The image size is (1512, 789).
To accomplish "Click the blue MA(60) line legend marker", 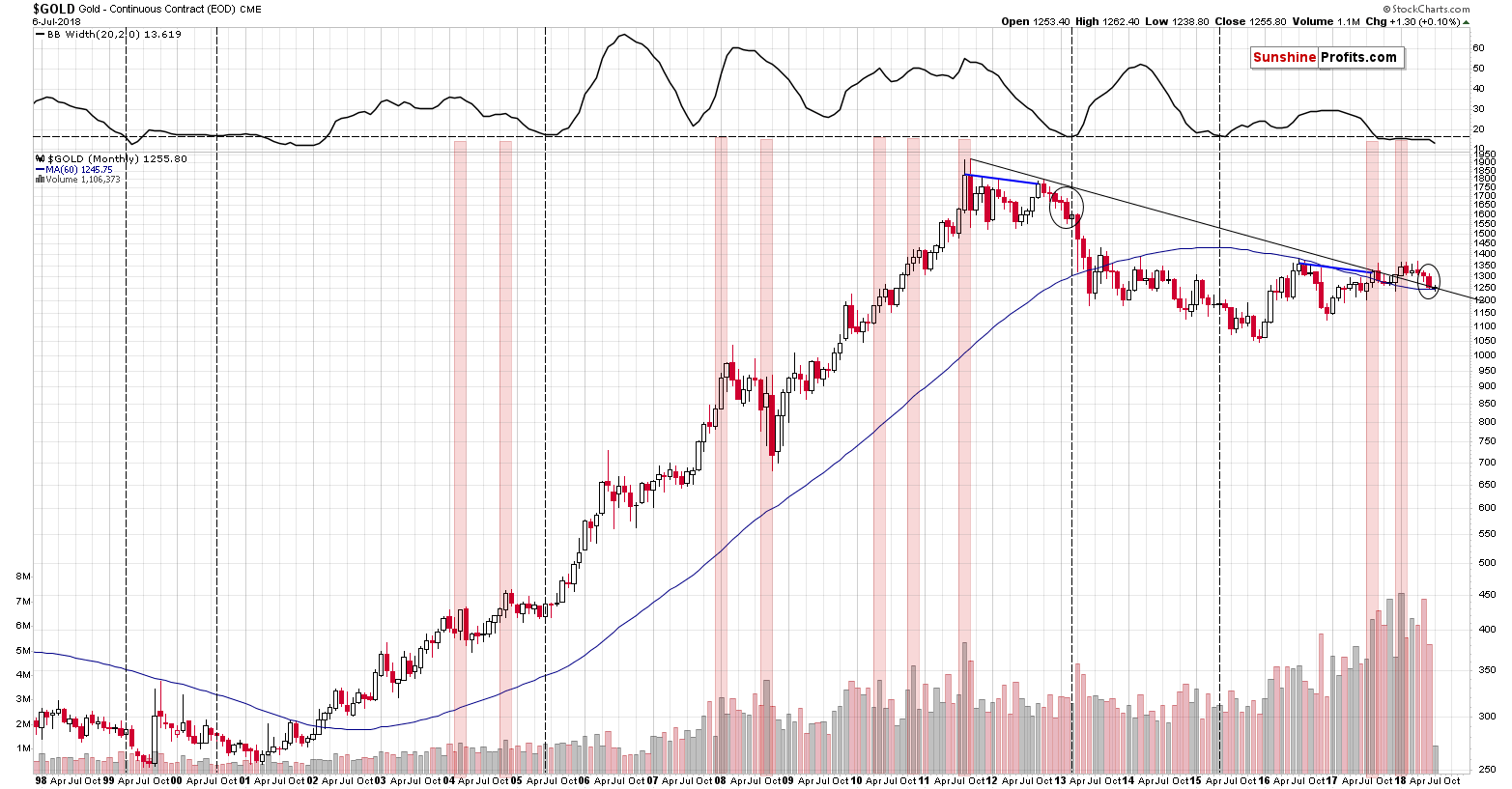I will point(39,169).
